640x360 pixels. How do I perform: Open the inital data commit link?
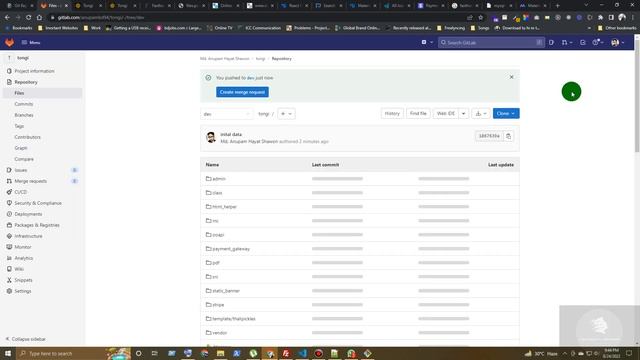(231, 134)
